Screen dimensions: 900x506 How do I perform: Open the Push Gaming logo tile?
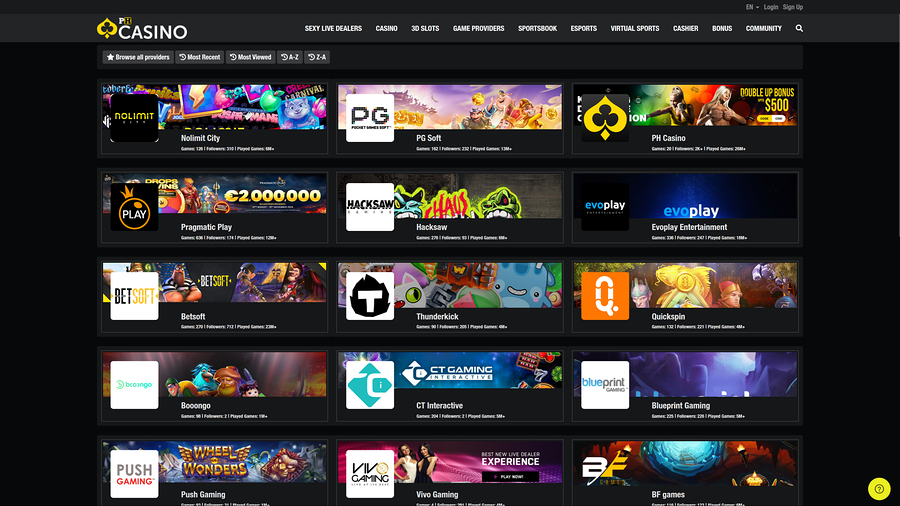[x=134, y=473]
